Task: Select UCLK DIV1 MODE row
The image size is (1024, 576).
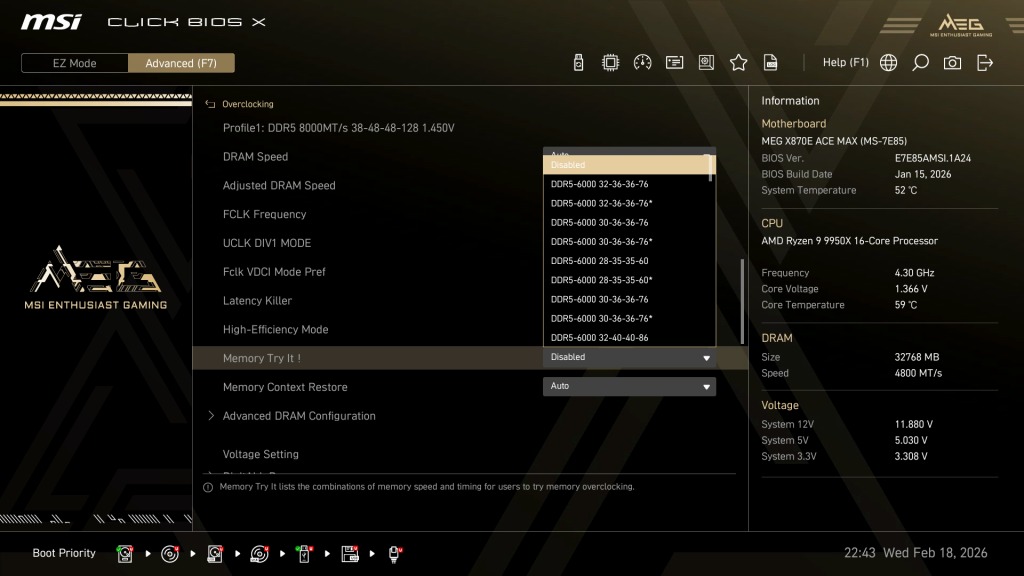Action: [470, 243]
